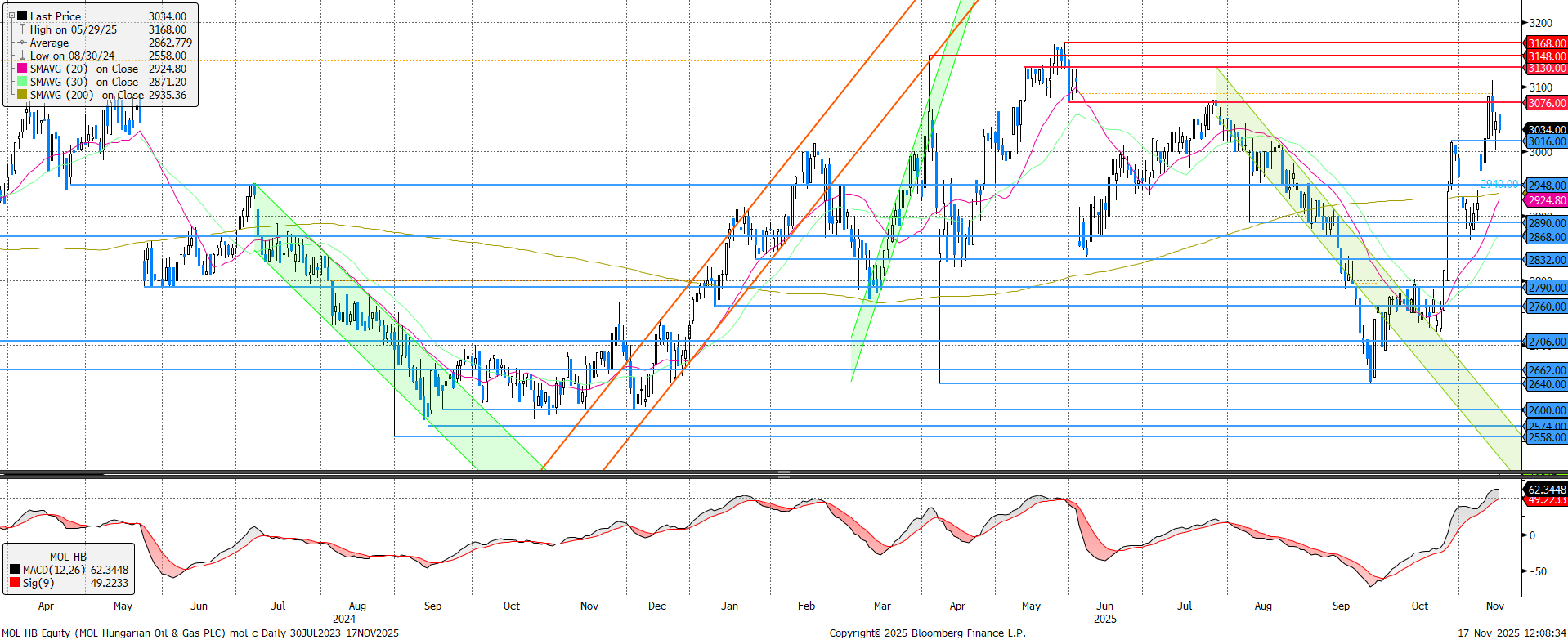The image size is (1568, 640).
Task: Click the MOL HB Equity chart title text
Action: (199, 633)
